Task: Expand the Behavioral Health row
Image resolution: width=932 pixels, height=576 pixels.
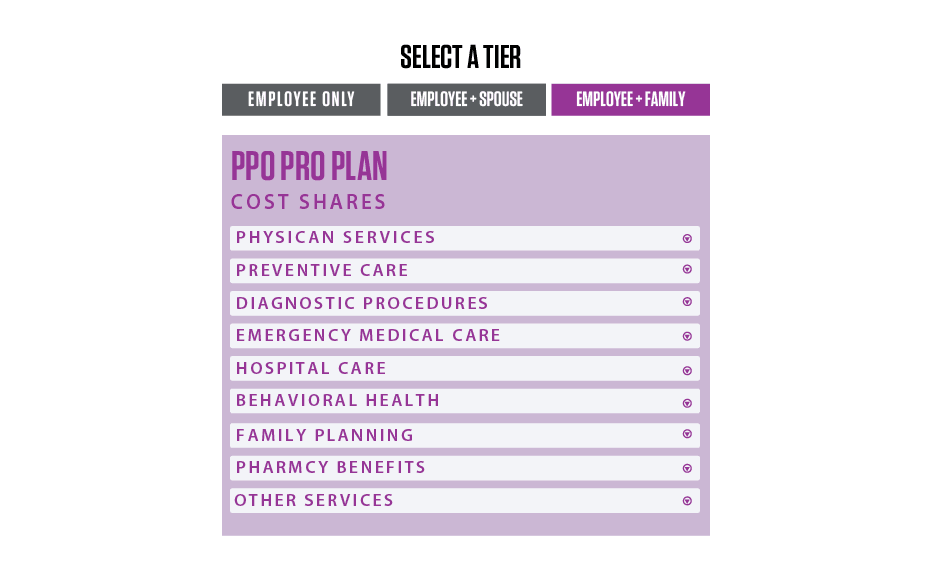Action: click(x=465, y=401)
